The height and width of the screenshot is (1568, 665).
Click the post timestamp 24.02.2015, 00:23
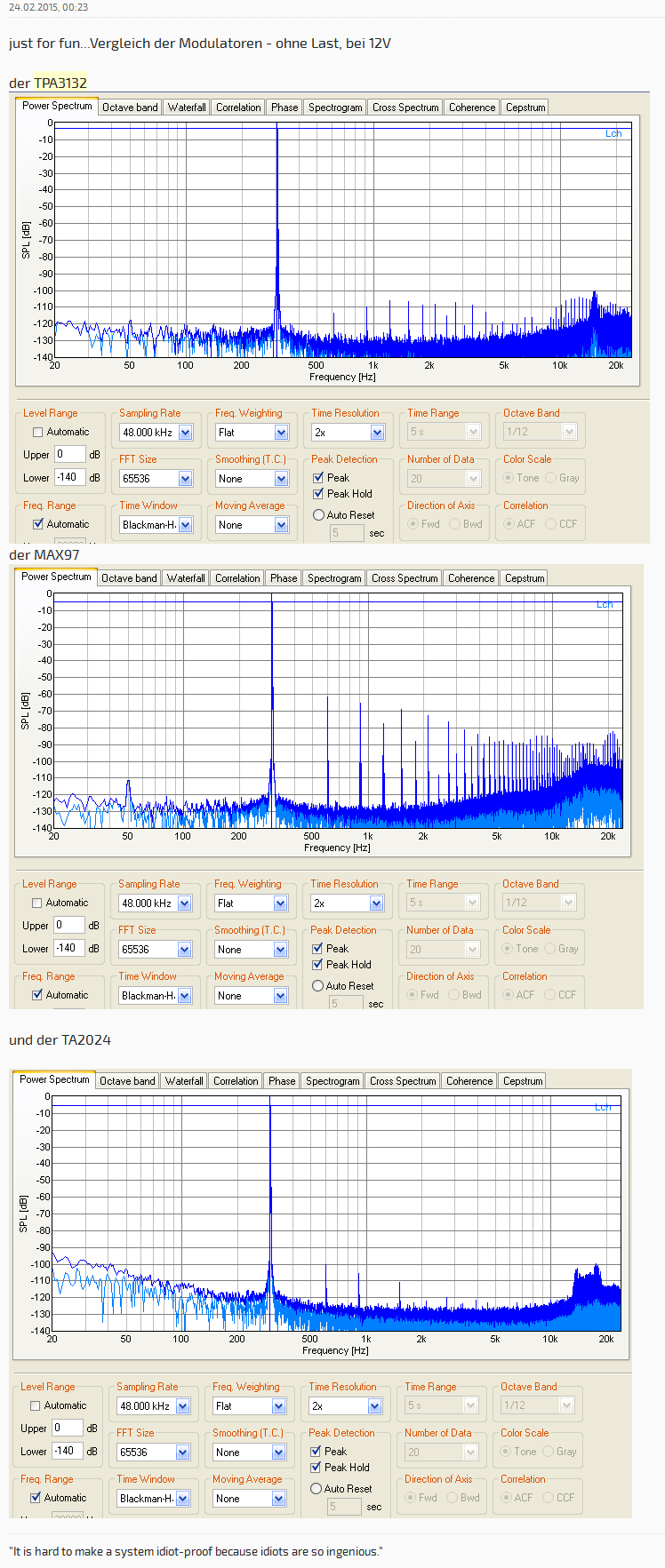pyautogui.click(x=48, y=7)
